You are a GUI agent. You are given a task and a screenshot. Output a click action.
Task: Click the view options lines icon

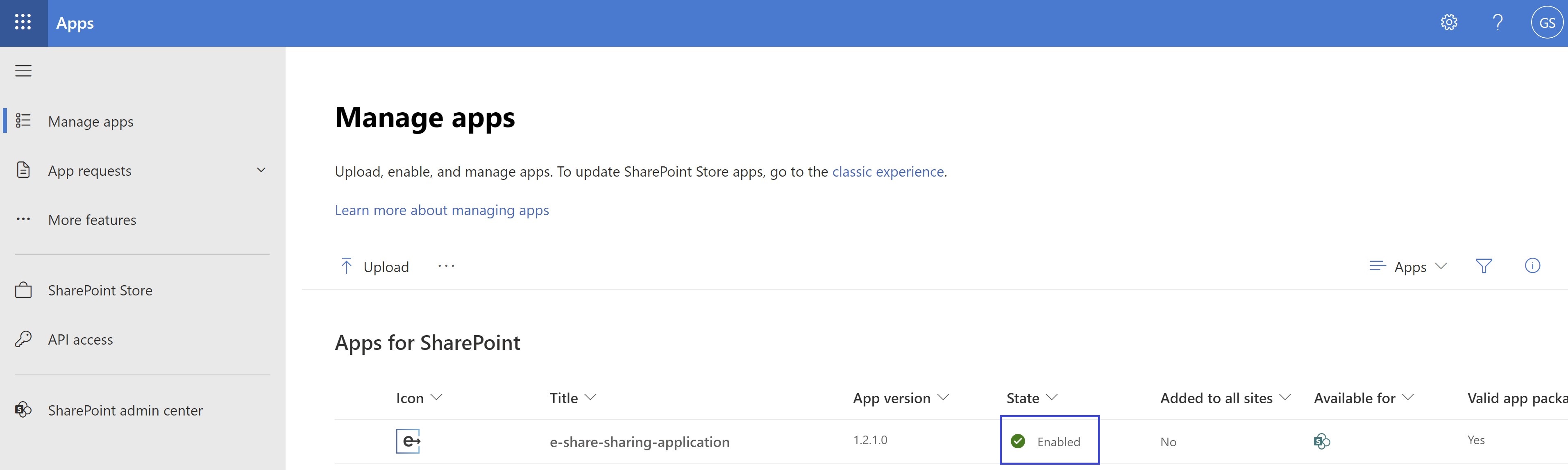[1377, 266]
